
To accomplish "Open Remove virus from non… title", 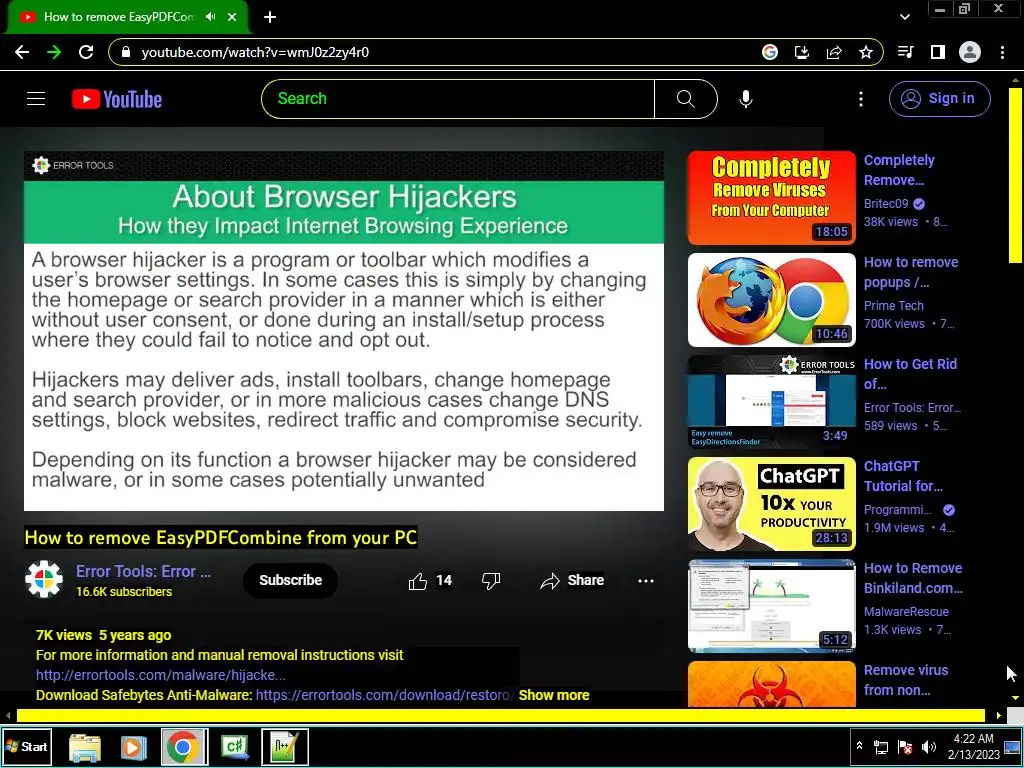I will click(x=906, y=680).
